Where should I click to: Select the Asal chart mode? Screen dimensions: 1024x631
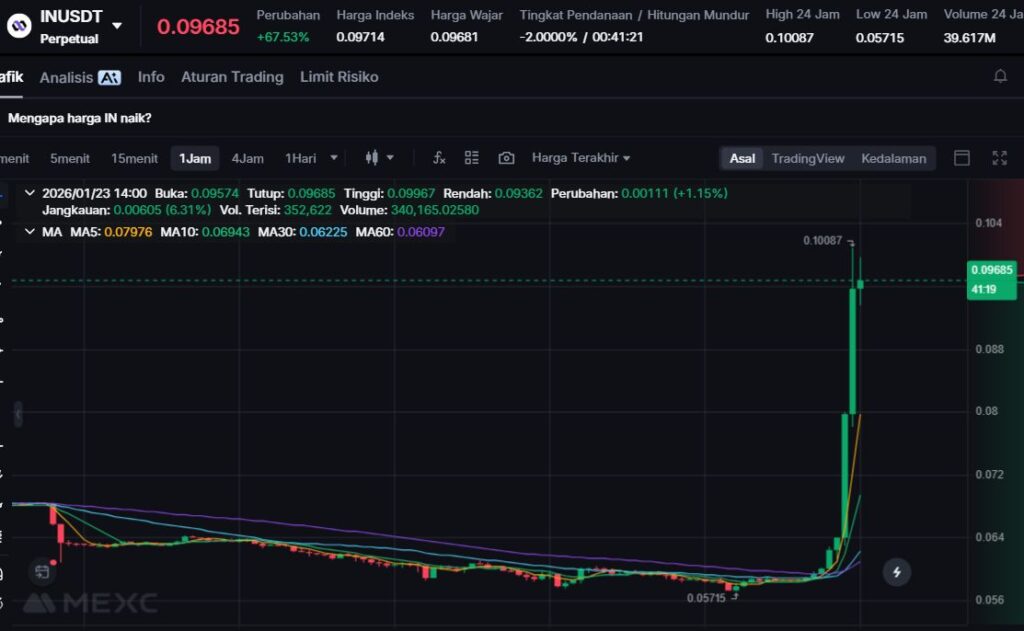(x=742, y=158)
